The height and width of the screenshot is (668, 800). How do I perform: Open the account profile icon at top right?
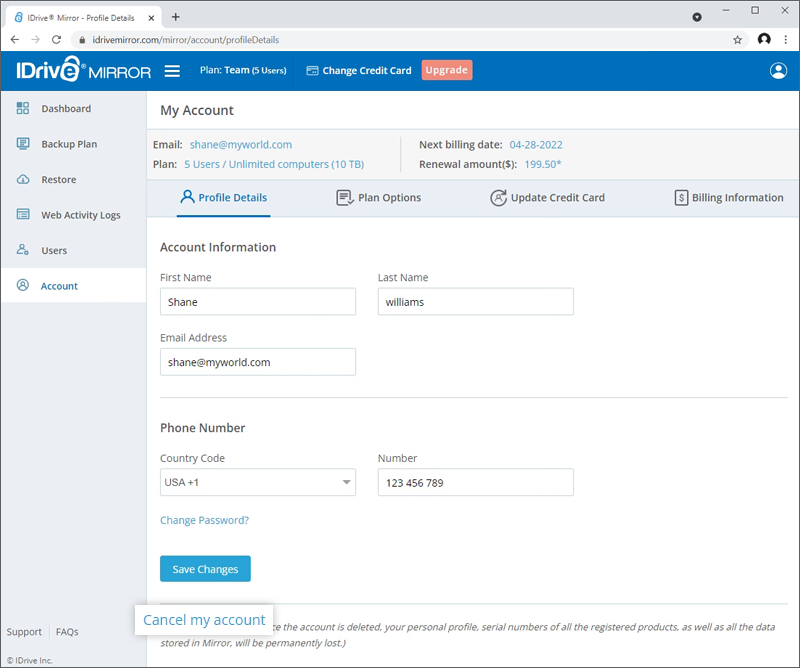[x=779, y=70]
